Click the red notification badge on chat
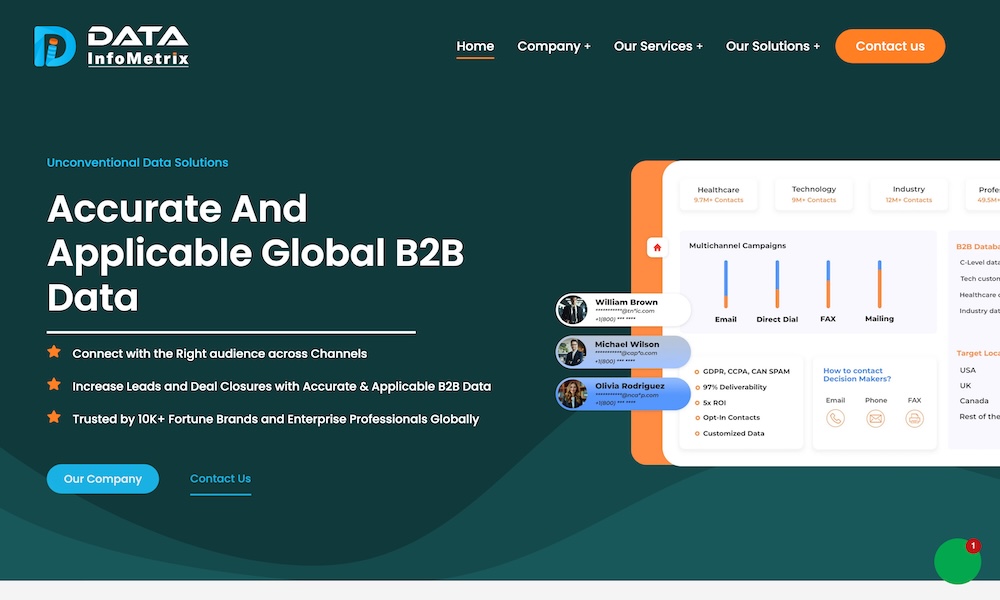The width and height of the screenshot is (1000, 600). 972,546
